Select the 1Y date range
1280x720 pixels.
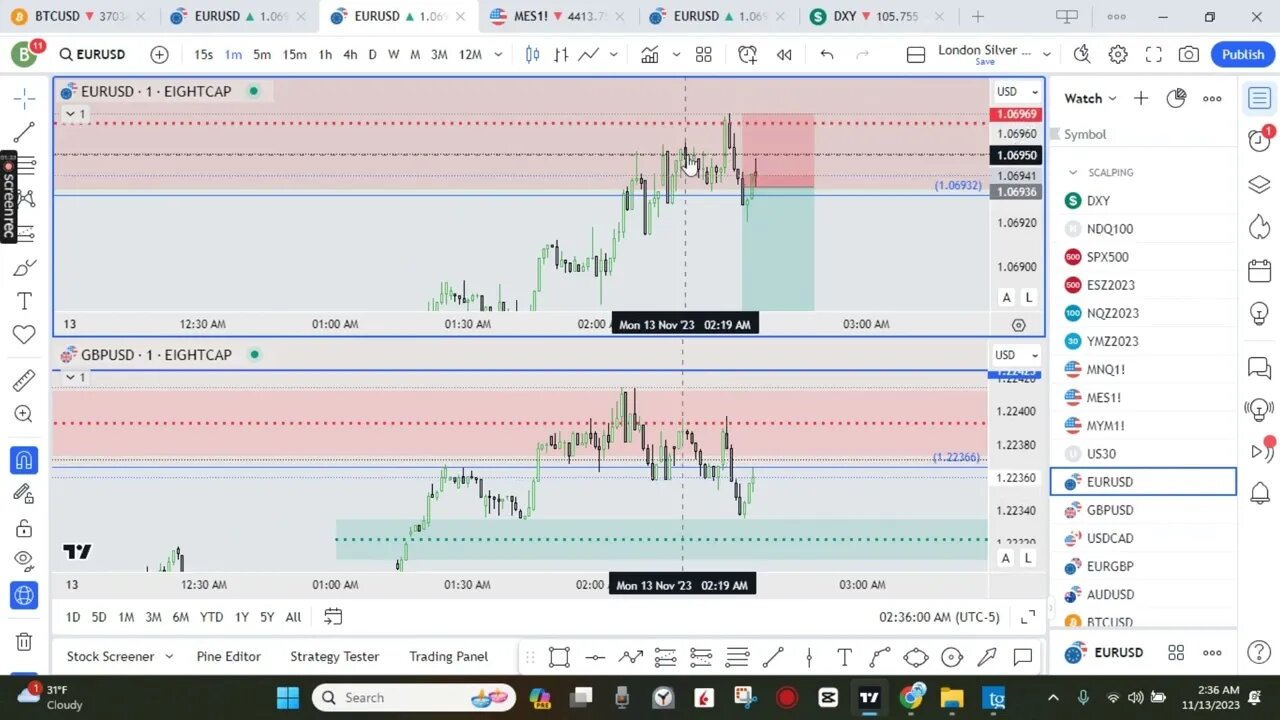click(241, 617)
